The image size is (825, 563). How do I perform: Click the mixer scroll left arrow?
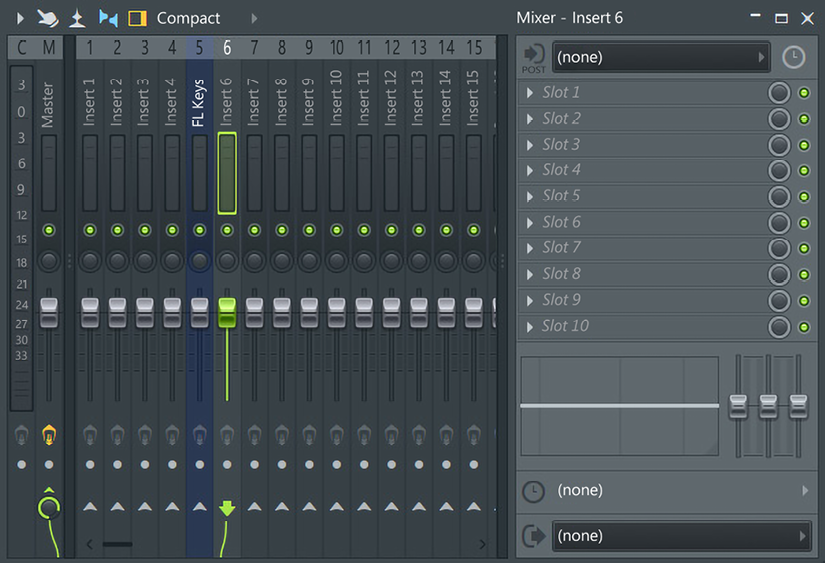89,544
